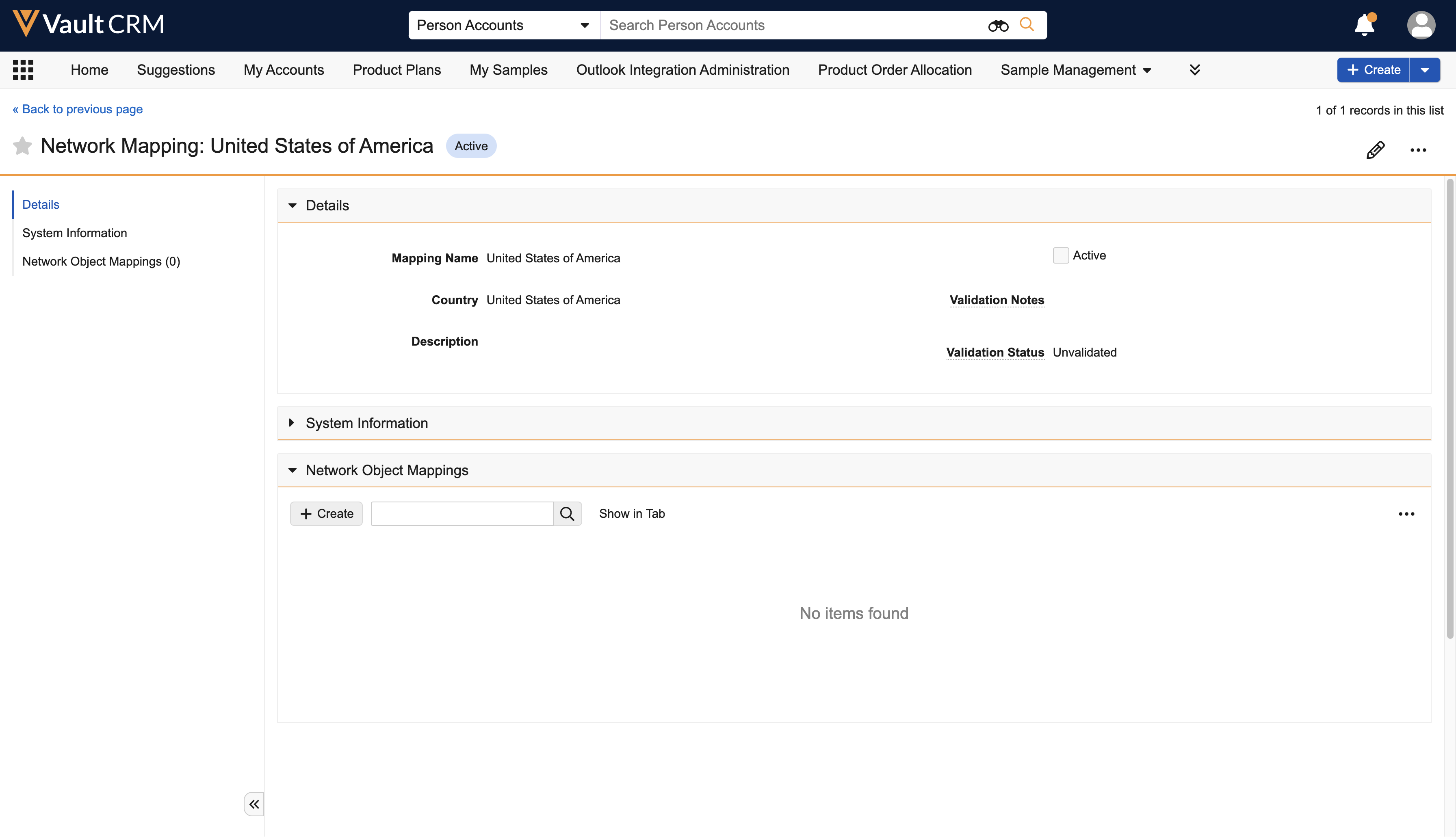The width and height of the screenshot is (1456, 837).
Task: Open record actions ellipsis menu
Action: click(x=1417, y=150)
